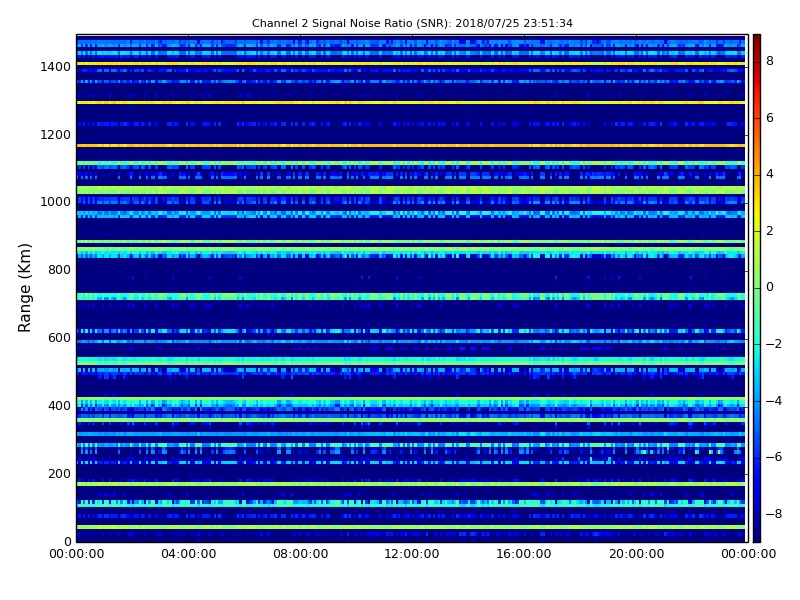The width and height of the screenshot is (800, 600).
Task: Click the 04:00:00 x-axis tick label
Action: pos(189,554)
